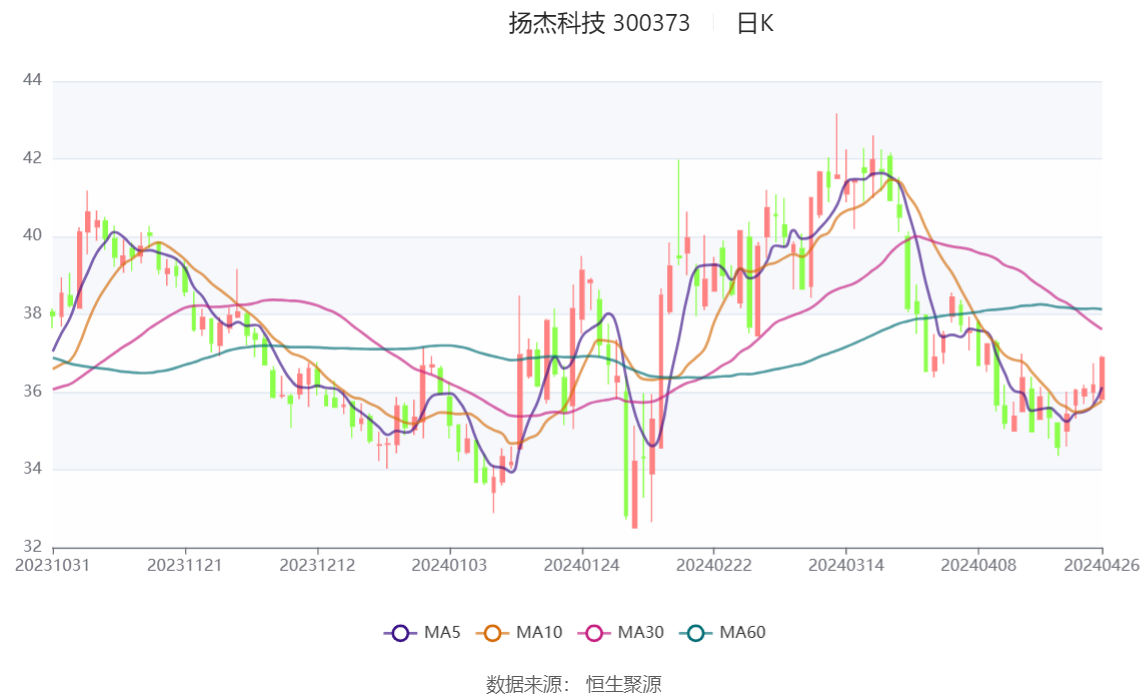Toggle the MA10 legend series
Viewport: 1148px width, 699px height.
519,632
